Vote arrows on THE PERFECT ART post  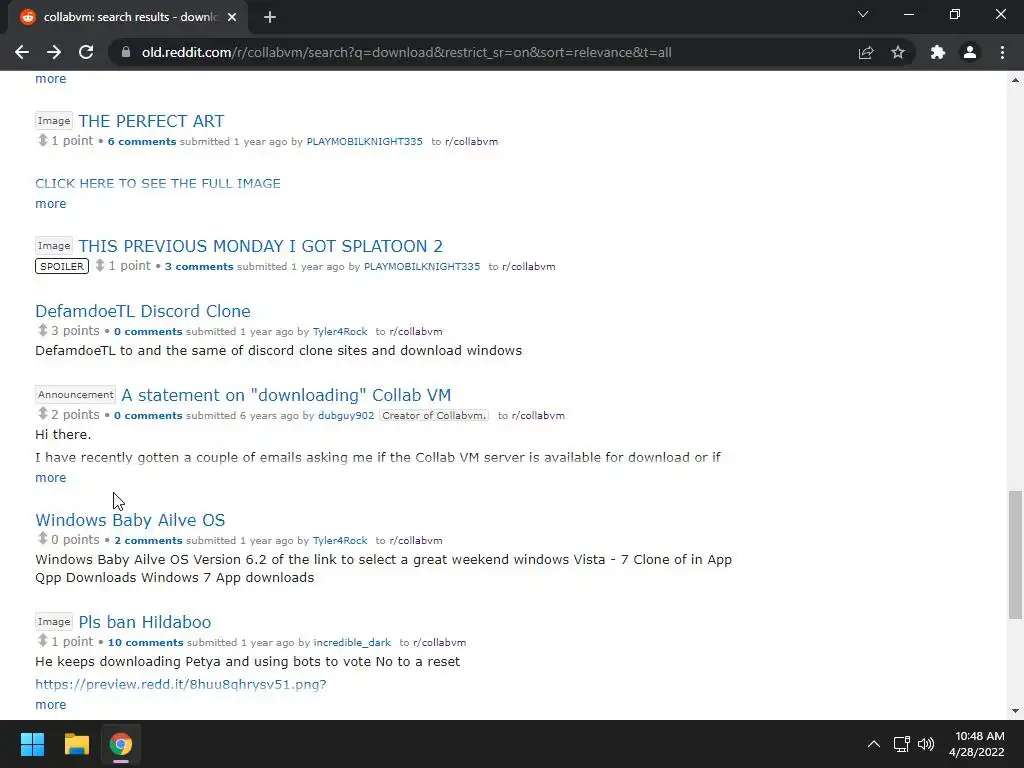42,140
